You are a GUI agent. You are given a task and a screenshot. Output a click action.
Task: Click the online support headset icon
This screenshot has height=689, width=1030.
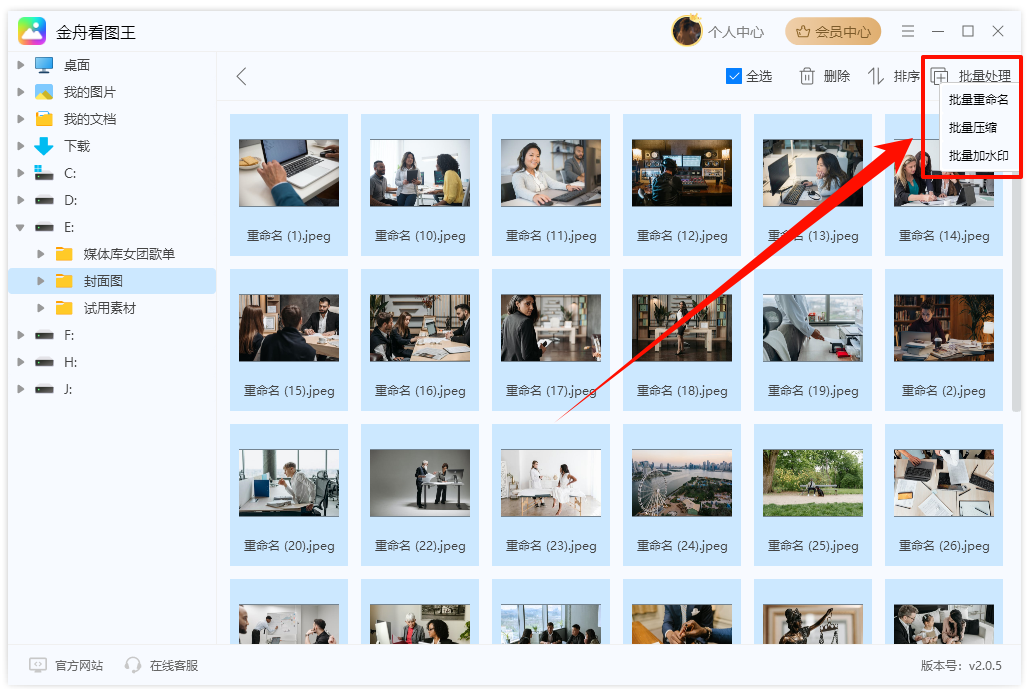(133, 665)
